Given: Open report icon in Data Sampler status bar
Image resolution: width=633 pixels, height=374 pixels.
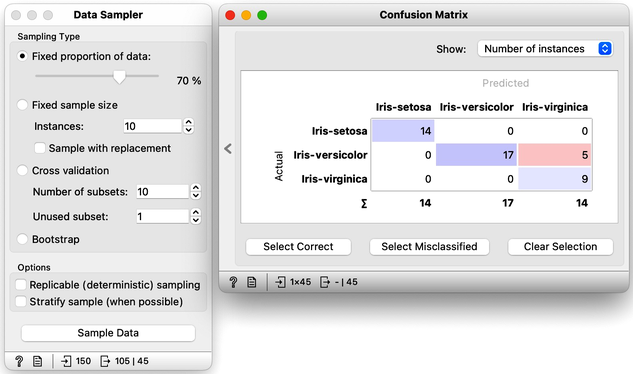Looking at the screenshot, I should tap(38, 361).
